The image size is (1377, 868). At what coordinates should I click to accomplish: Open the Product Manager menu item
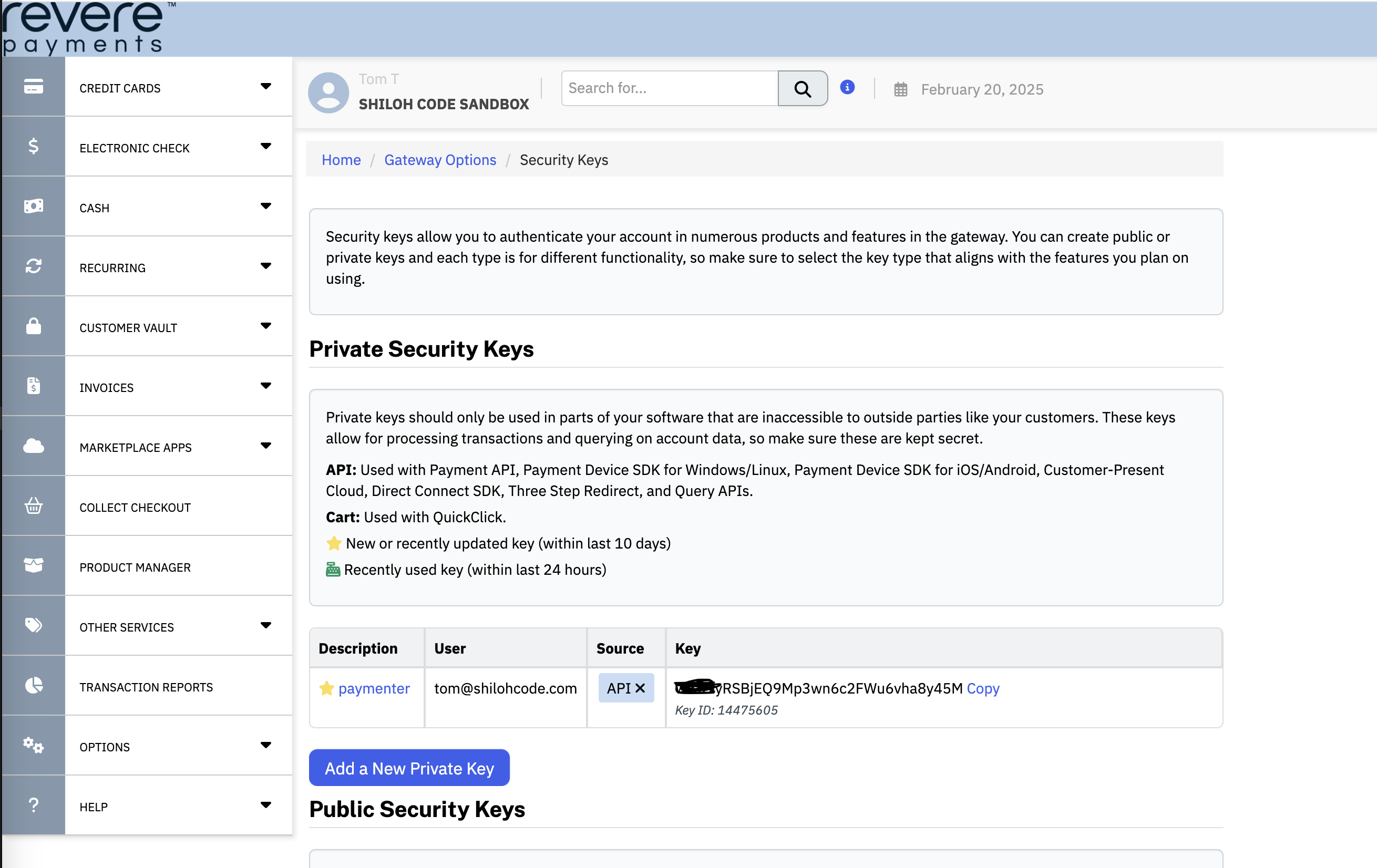(135, 568)
